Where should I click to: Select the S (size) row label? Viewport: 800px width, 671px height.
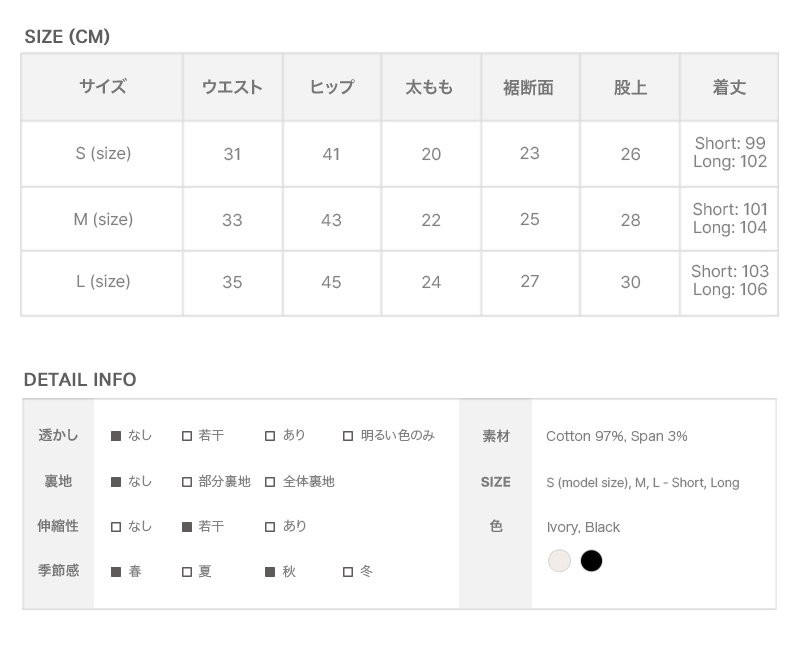(x=103, y=154)
